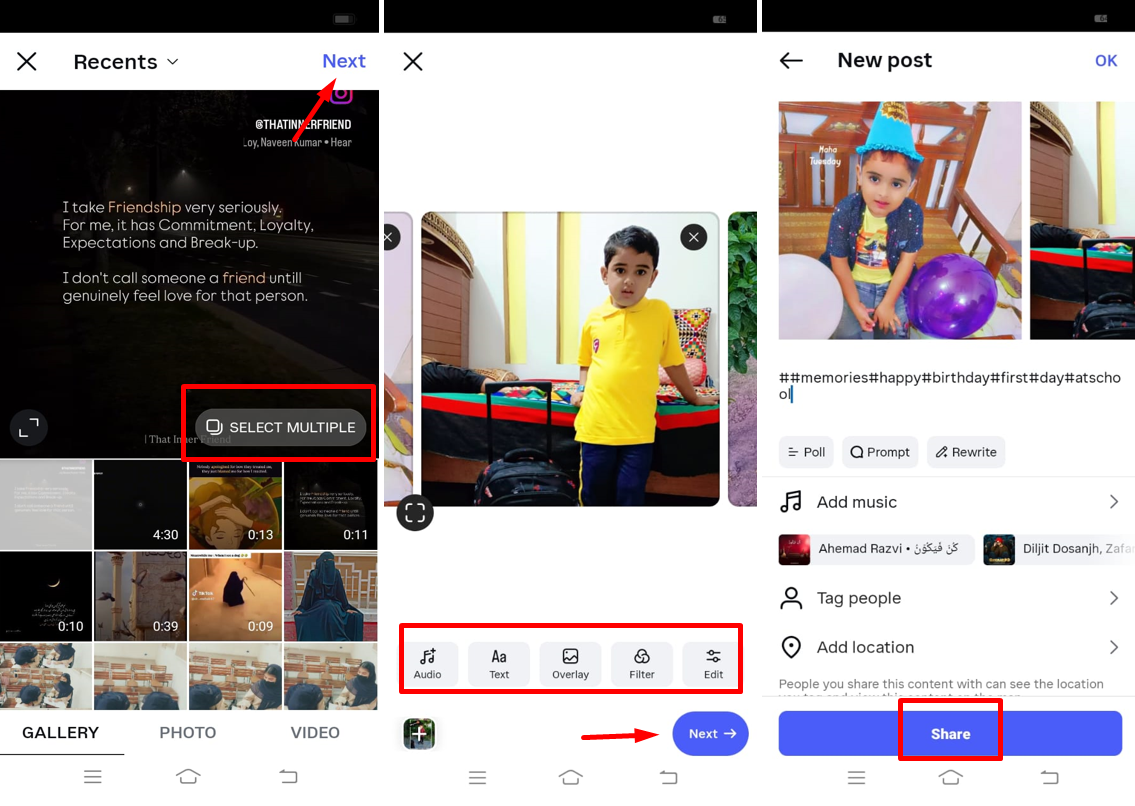Open the Text tool
Image resolution: width=1135 pixels, height=806 pixels.
(x=499, y=662)
